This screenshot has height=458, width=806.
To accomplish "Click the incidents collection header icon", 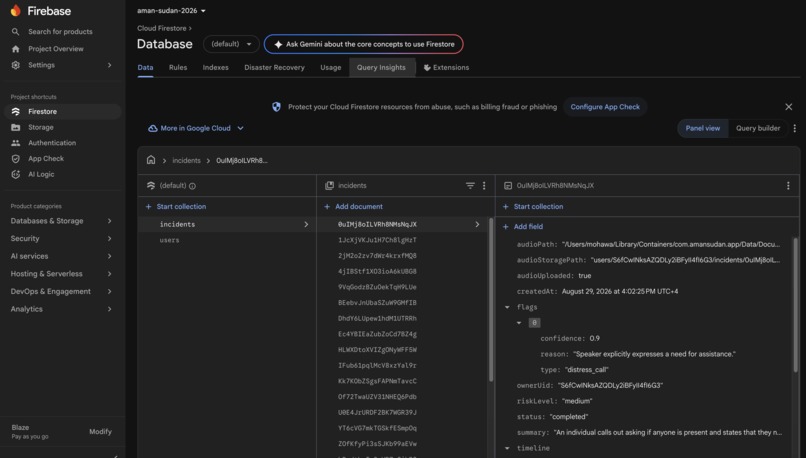I will (x=329, y=186).
